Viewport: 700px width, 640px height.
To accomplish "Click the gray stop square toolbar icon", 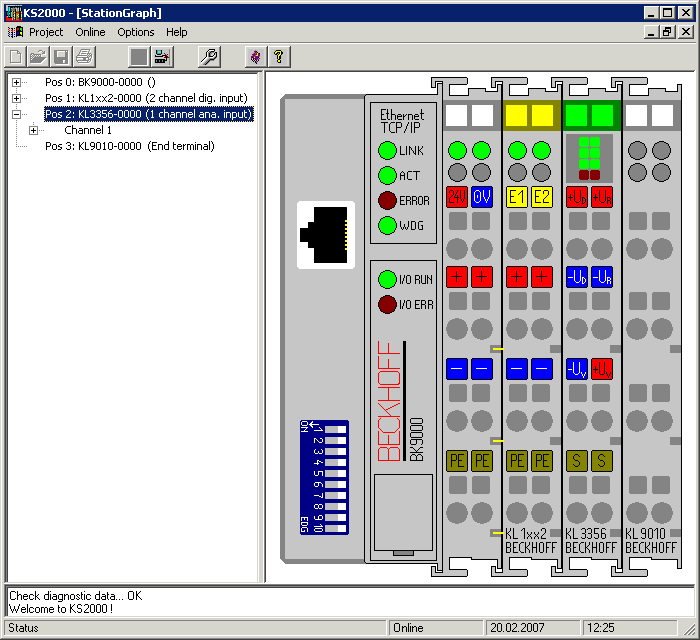I will click(139, 57).
